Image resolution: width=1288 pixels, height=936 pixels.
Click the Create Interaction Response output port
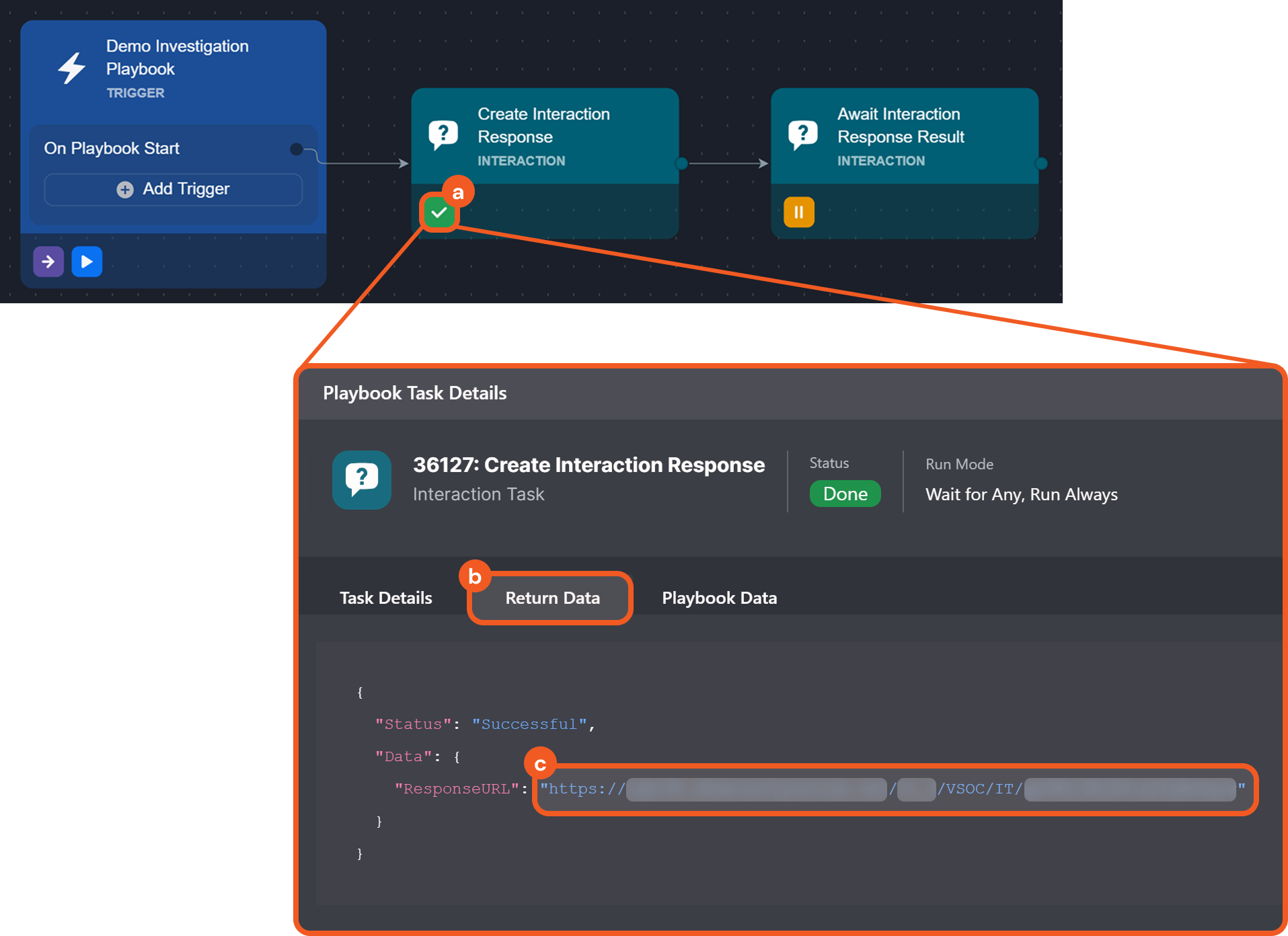681,163
